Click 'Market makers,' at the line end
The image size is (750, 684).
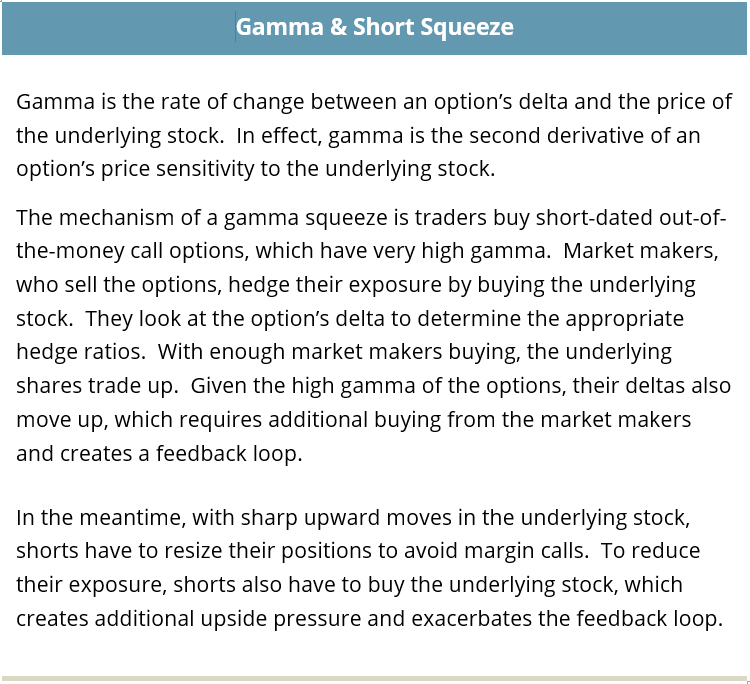(640, 251)
